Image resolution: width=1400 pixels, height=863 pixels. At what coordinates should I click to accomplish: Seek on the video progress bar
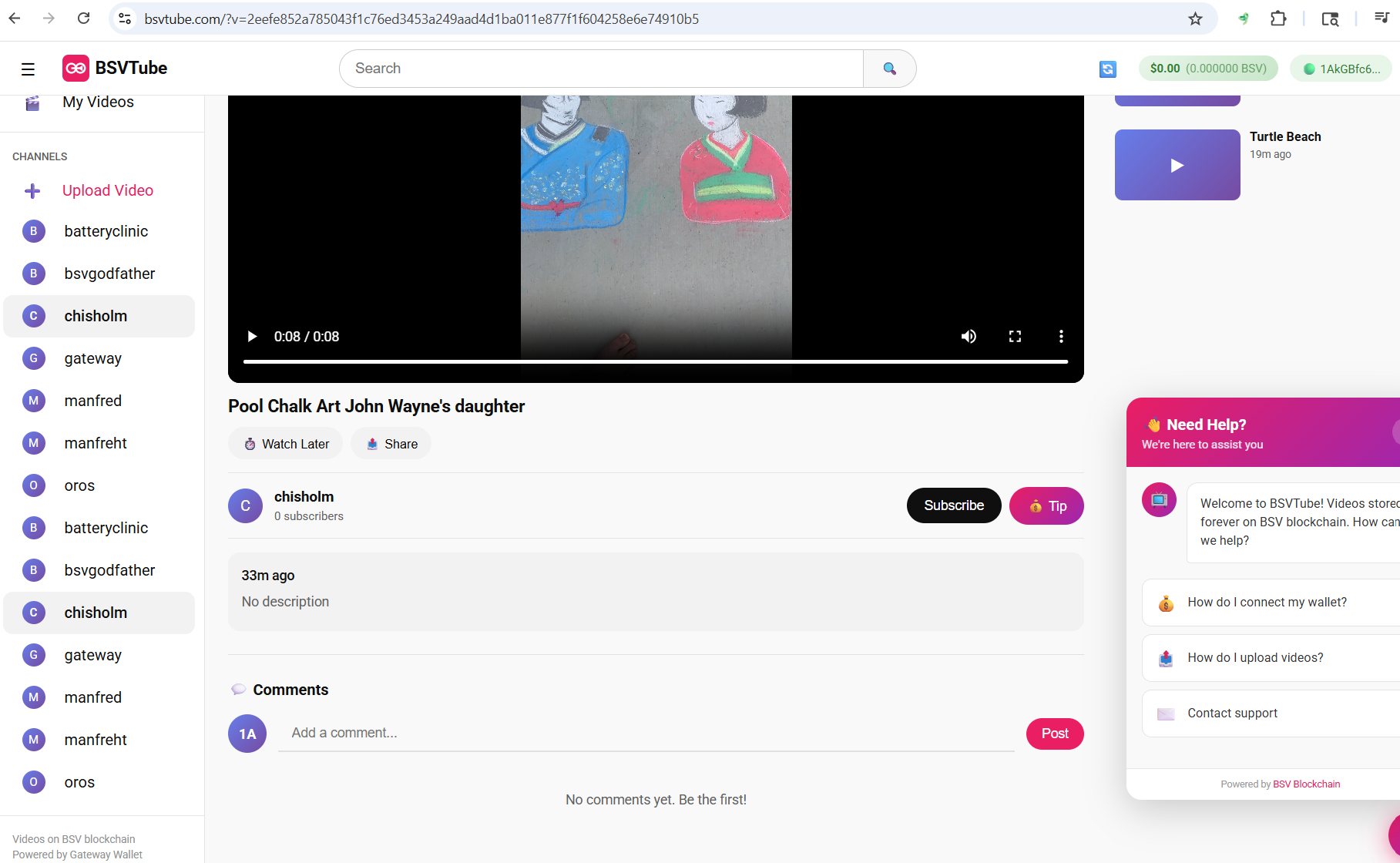(x=656, y=361)
